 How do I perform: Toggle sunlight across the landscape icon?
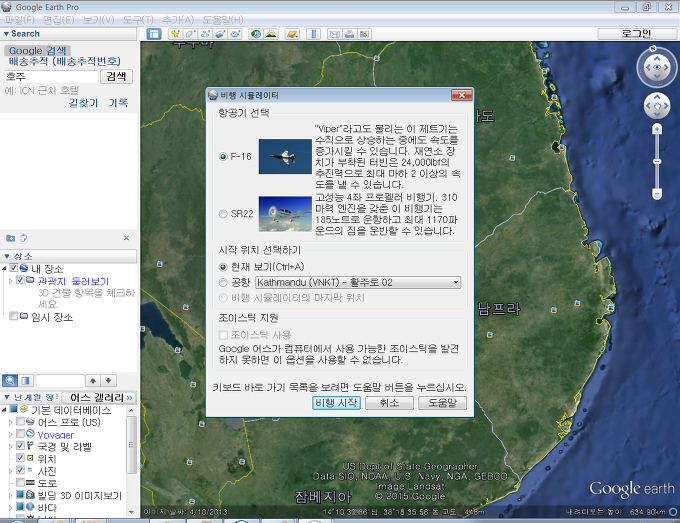pos(271,34)
